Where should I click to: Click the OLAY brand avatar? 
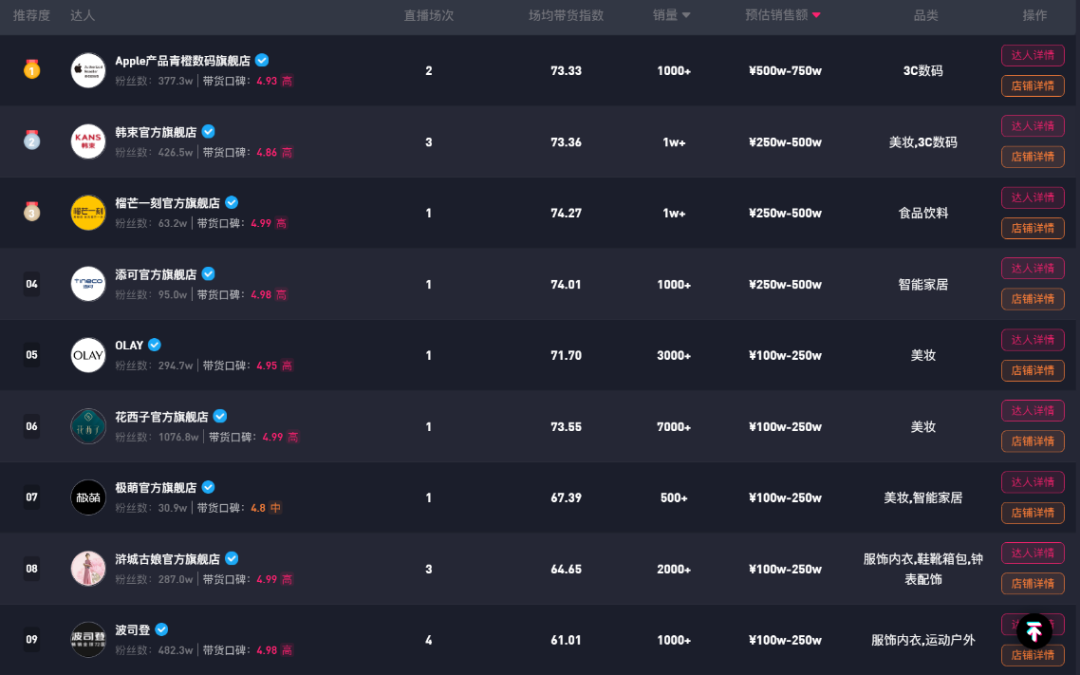(88, 355)
